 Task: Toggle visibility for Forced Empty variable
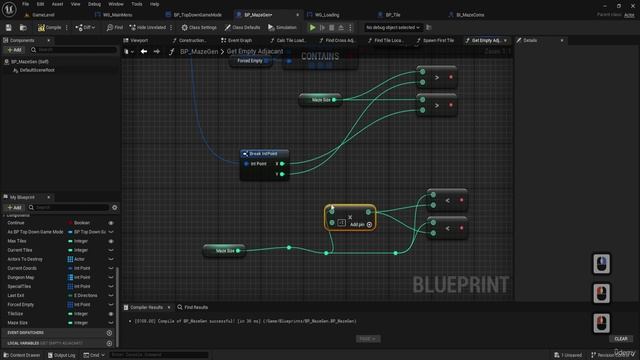coord(111,305)
